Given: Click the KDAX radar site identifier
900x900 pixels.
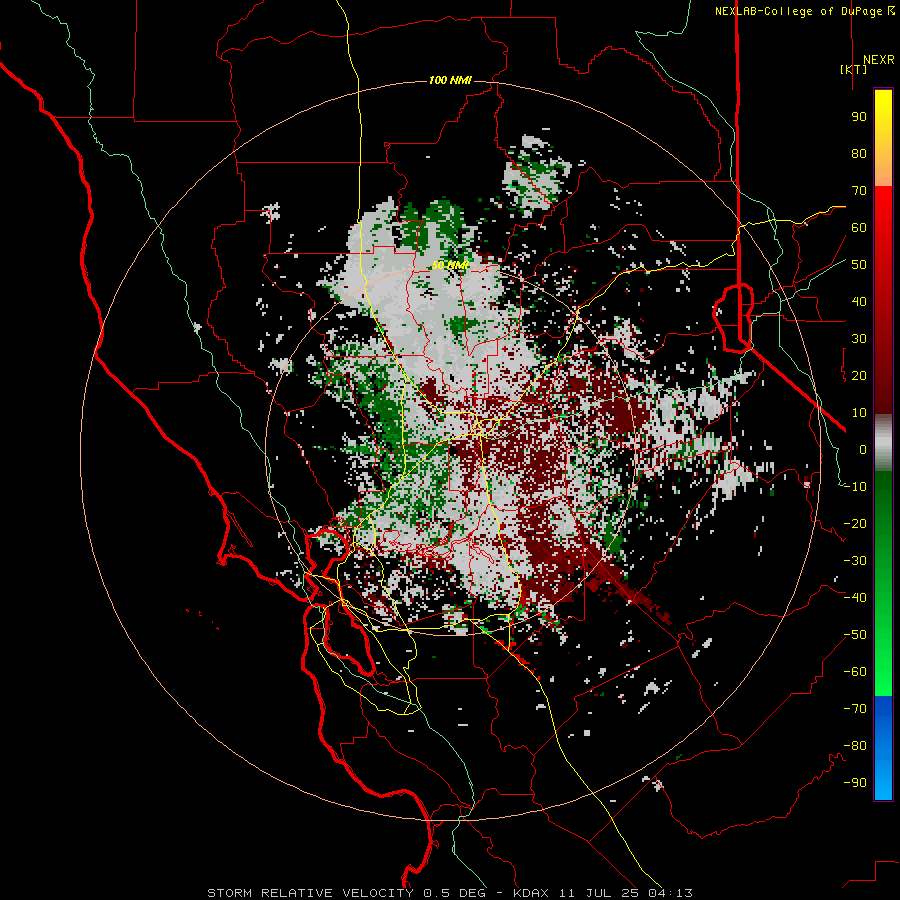Looking at the screenshot, I should pyautogui.click(x=531, y=893).
